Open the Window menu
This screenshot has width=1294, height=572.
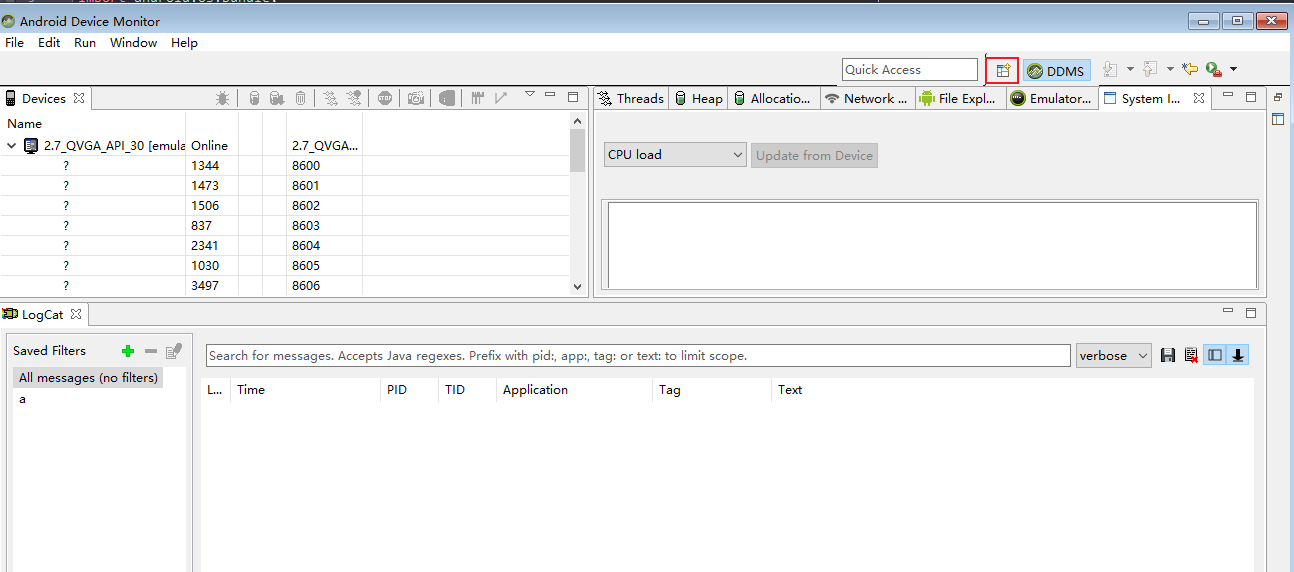click(133, 43)
